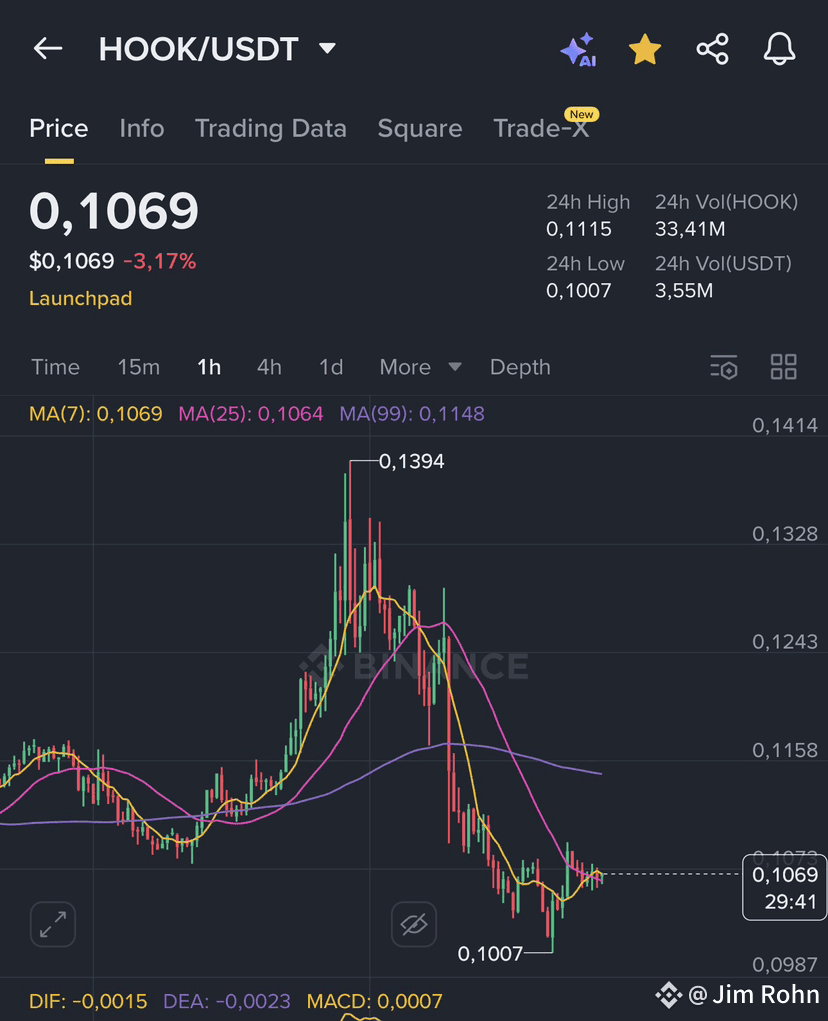
Task: Select the Price tab
Action: click(59, 128)
